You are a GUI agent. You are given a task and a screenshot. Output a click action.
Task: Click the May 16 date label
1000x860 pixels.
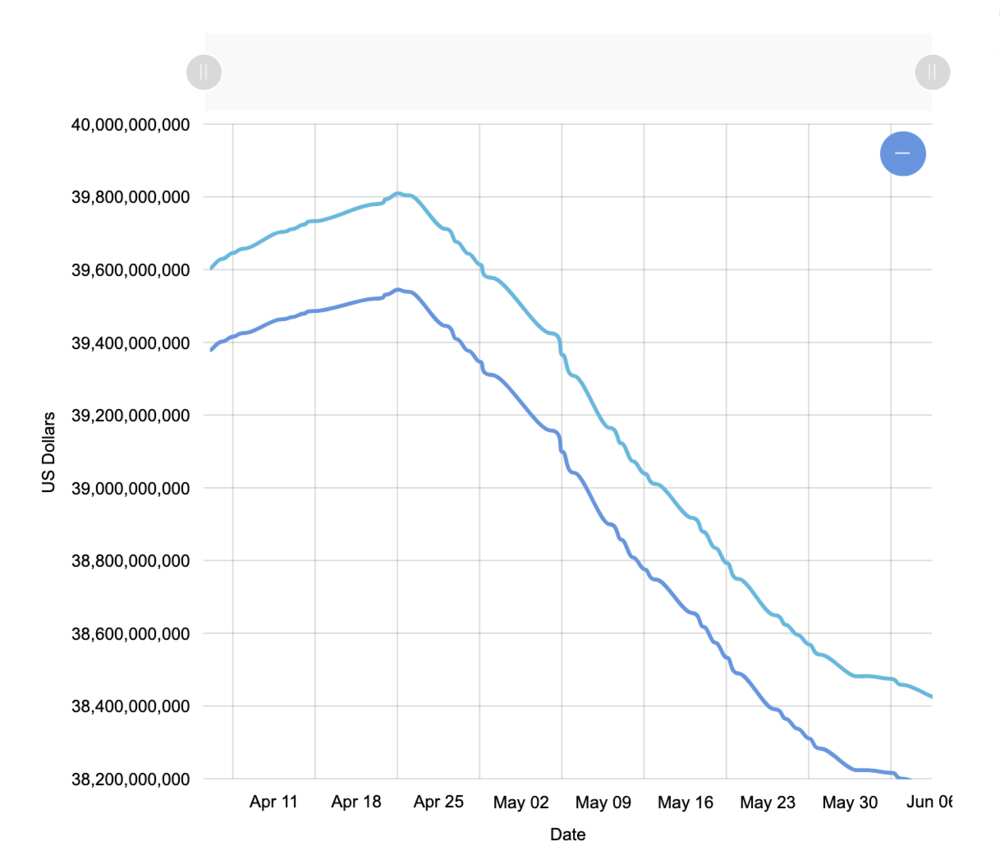pyautogui.click(x=686, y=802)
